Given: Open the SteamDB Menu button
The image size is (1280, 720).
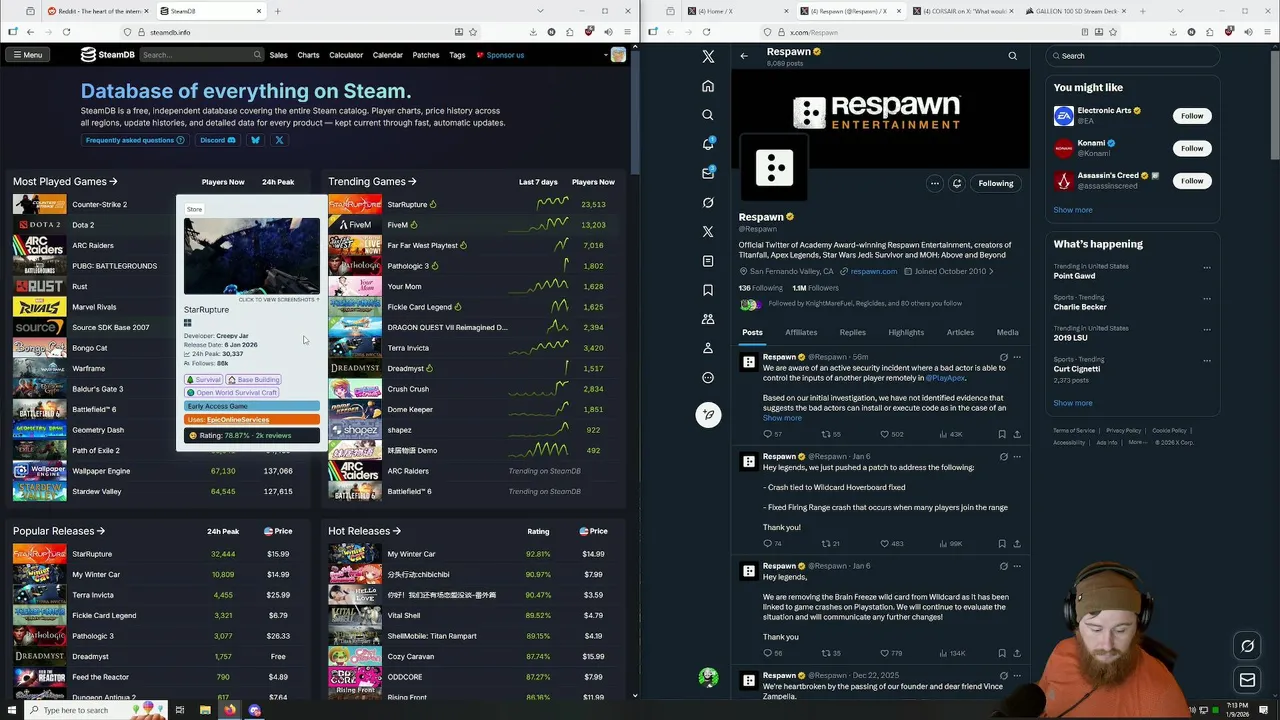Looking at the screenshot, I should point(27,55).
